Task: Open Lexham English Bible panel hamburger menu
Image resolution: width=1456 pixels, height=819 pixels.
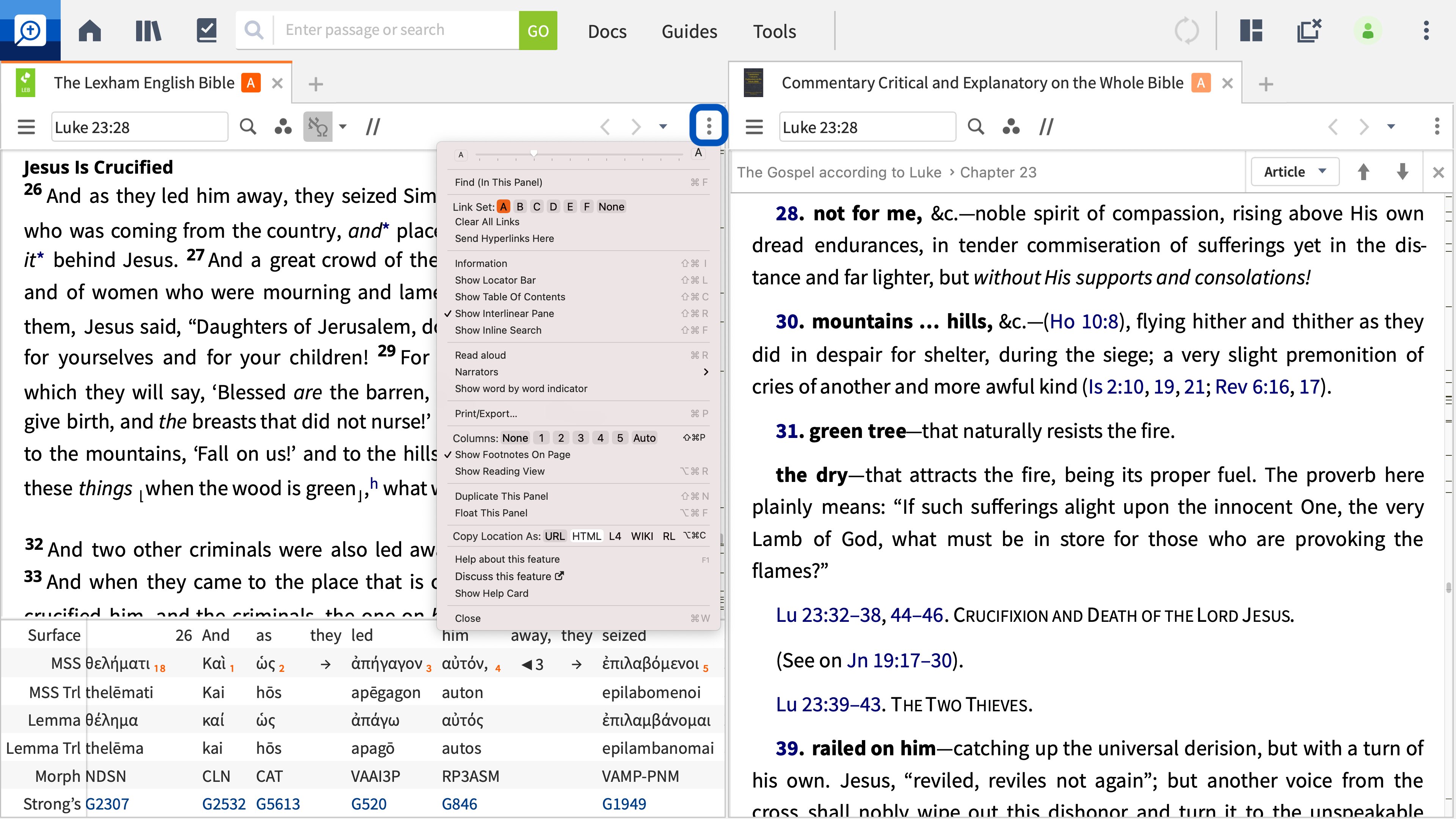Action: click(x=26, y=127)
